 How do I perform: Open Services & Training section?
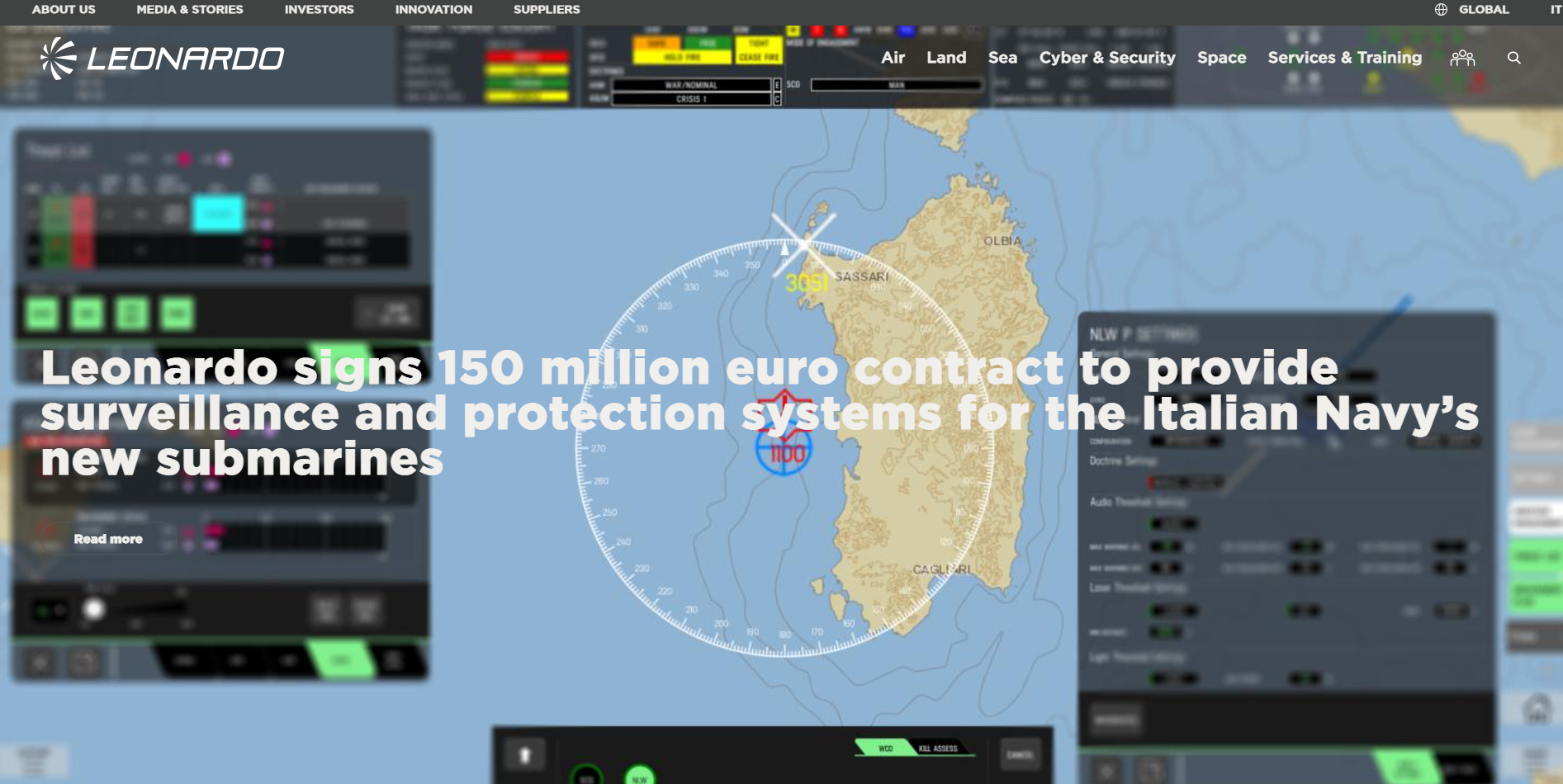coord(1345,58)
